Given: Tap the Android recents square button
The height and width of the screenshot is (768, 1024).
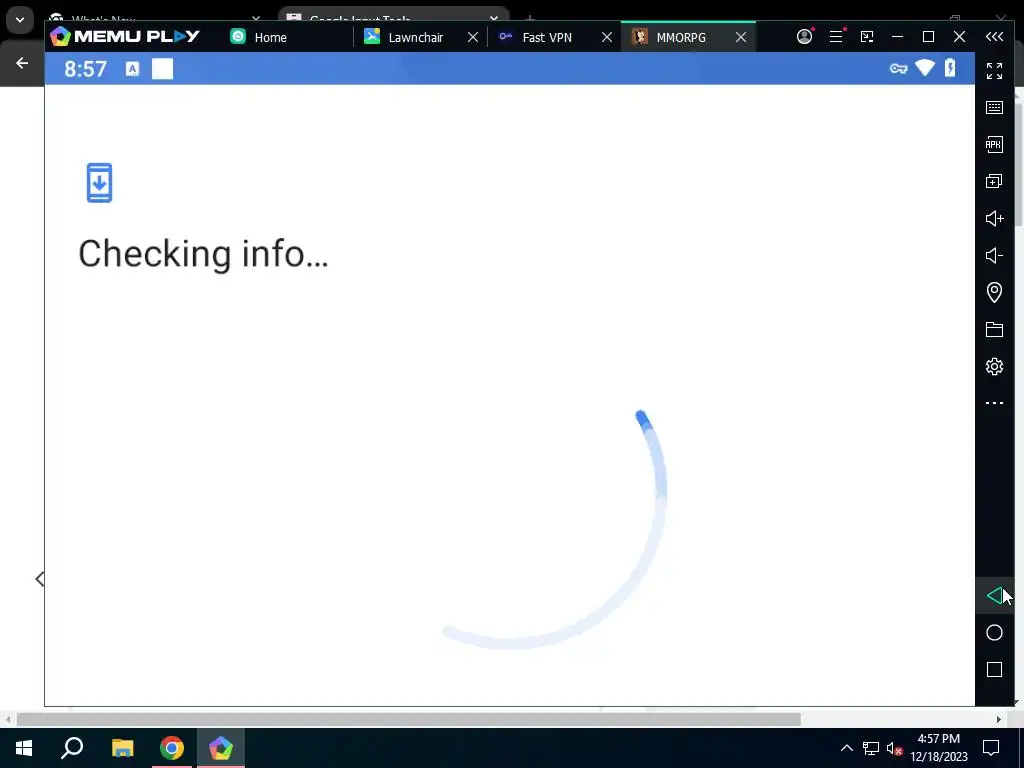Looking at the screenshot, I should [x=994, y=669].
